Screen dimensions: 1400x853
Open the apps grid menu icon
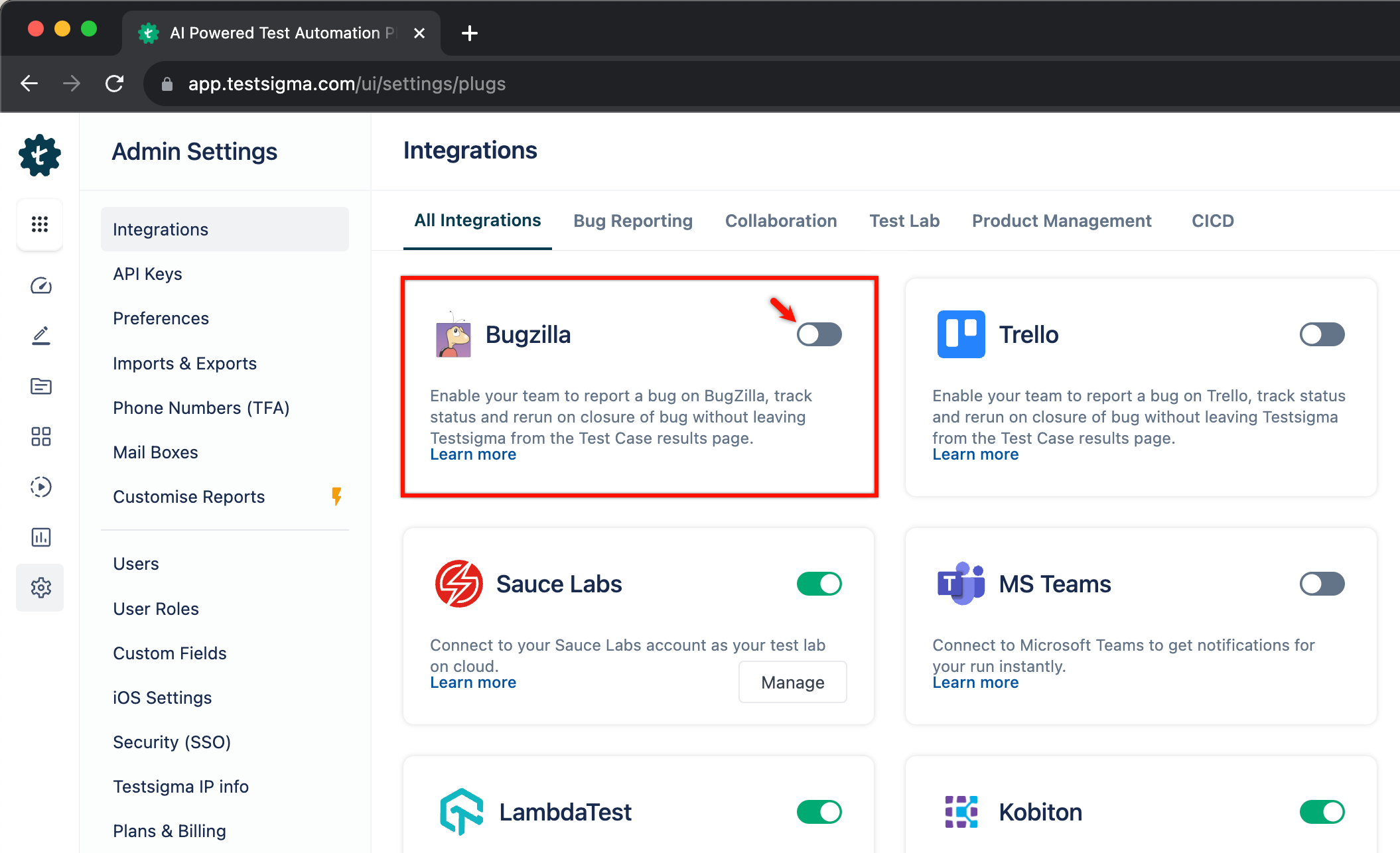click(x=40, y=224)
